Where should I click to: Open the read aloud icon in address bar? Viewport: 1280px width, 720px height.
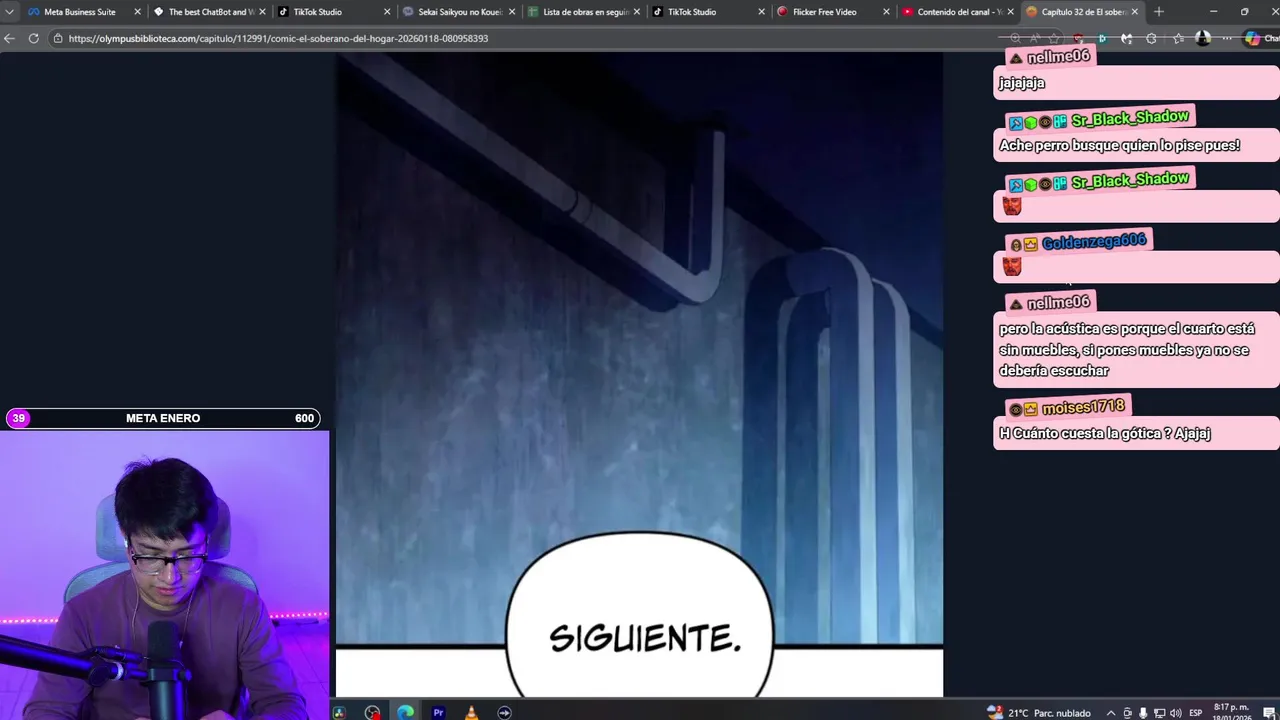1035,38
